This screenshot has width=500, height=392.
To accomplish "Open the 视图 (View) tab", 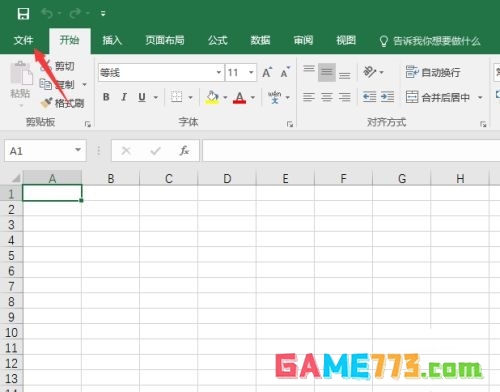I will (346, 41).
